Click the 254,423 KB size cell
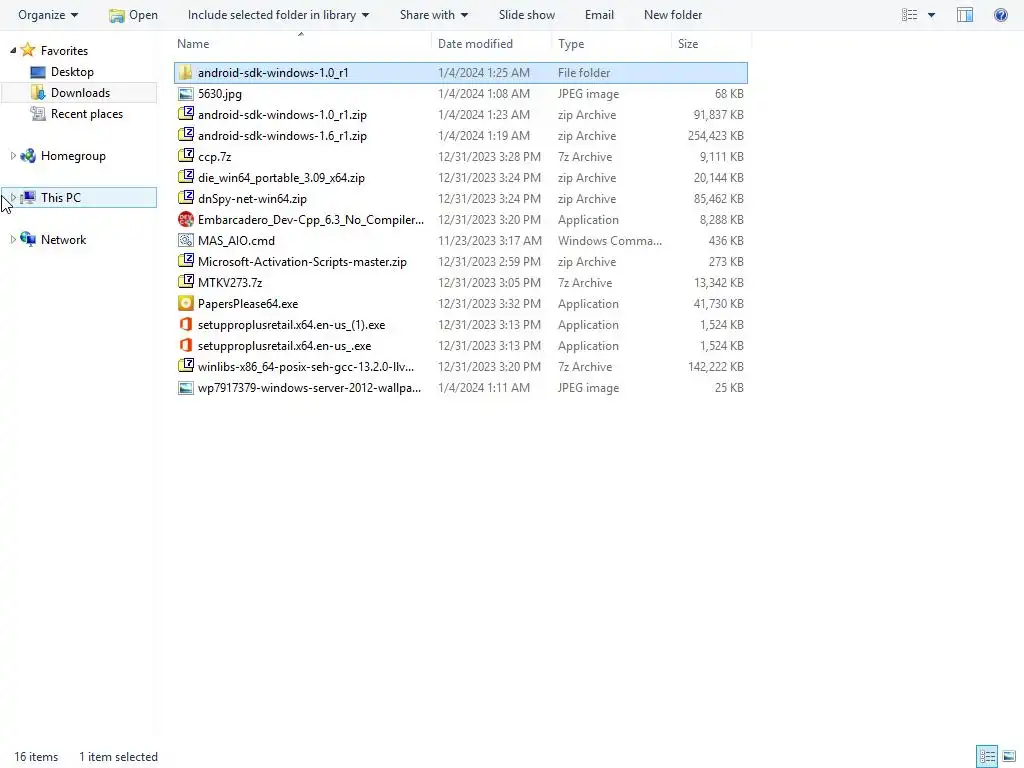Screen dimensions: 1024x768 pos(715,136)
